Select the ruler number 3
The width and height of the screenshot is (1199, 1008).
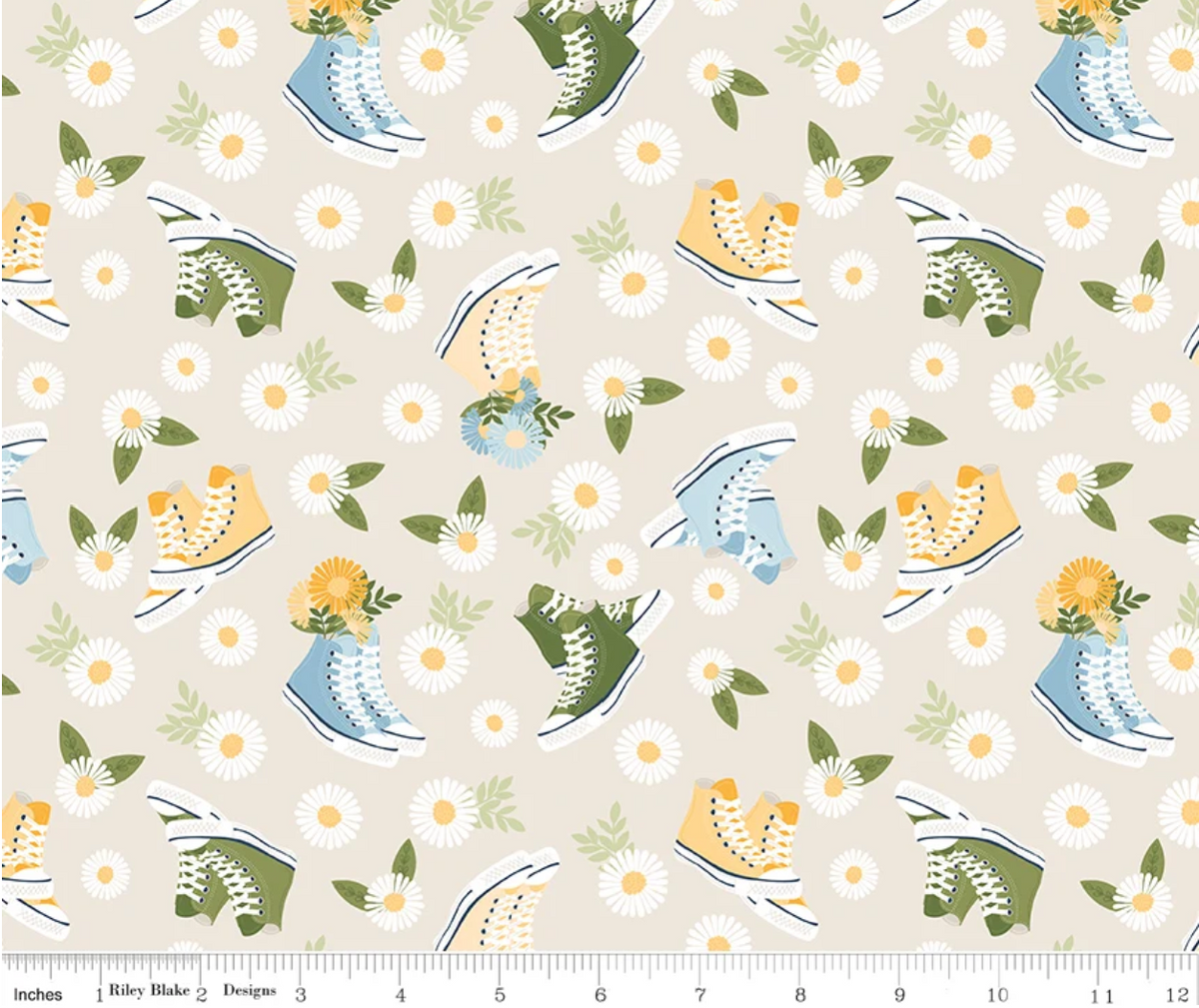(300, 996)
